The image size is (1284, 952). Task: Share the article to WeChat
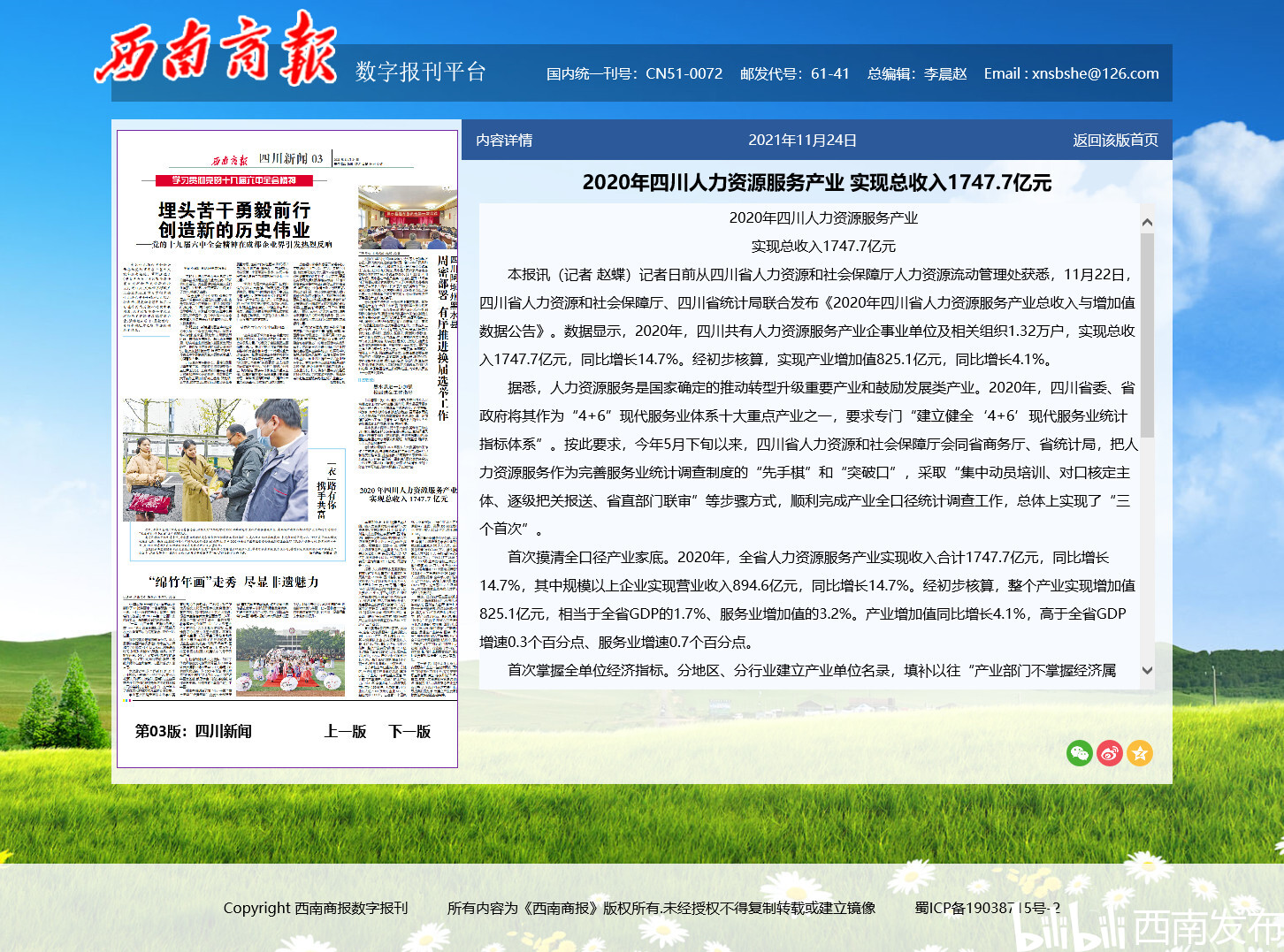tap(1080, 753)
